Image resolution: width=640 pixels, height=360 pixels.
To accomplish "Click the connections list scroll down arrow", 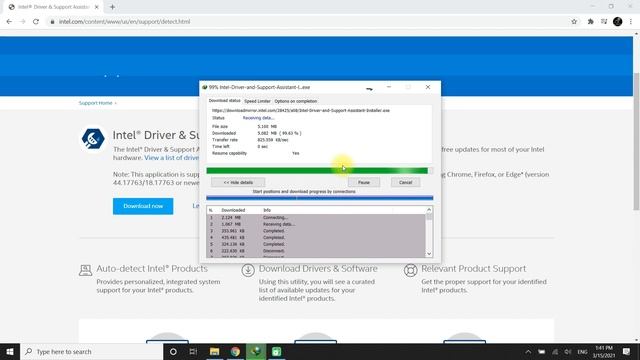I will point(429,254).
